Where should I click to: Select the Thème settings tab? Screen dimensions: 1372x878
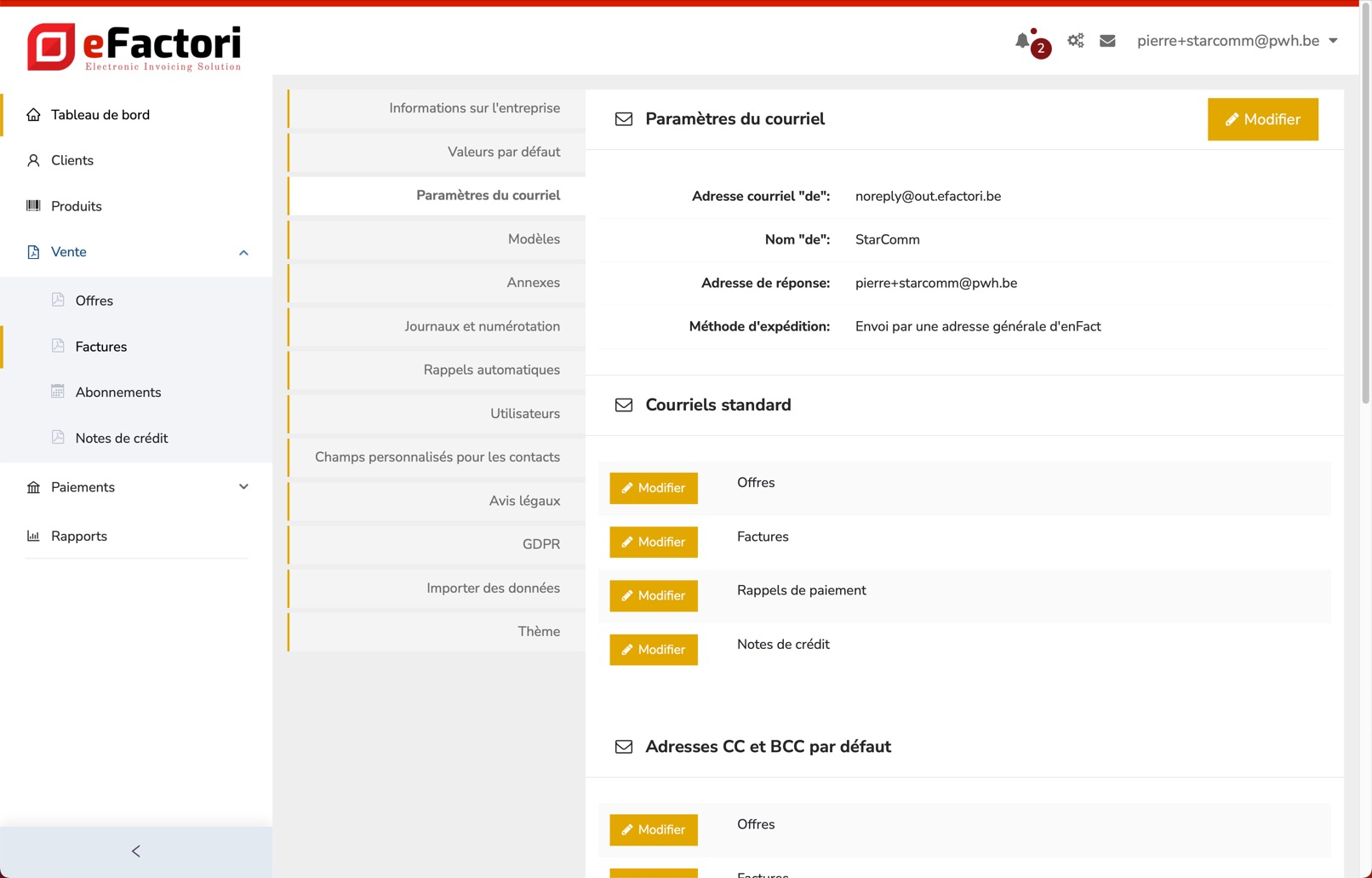point(539,631)
